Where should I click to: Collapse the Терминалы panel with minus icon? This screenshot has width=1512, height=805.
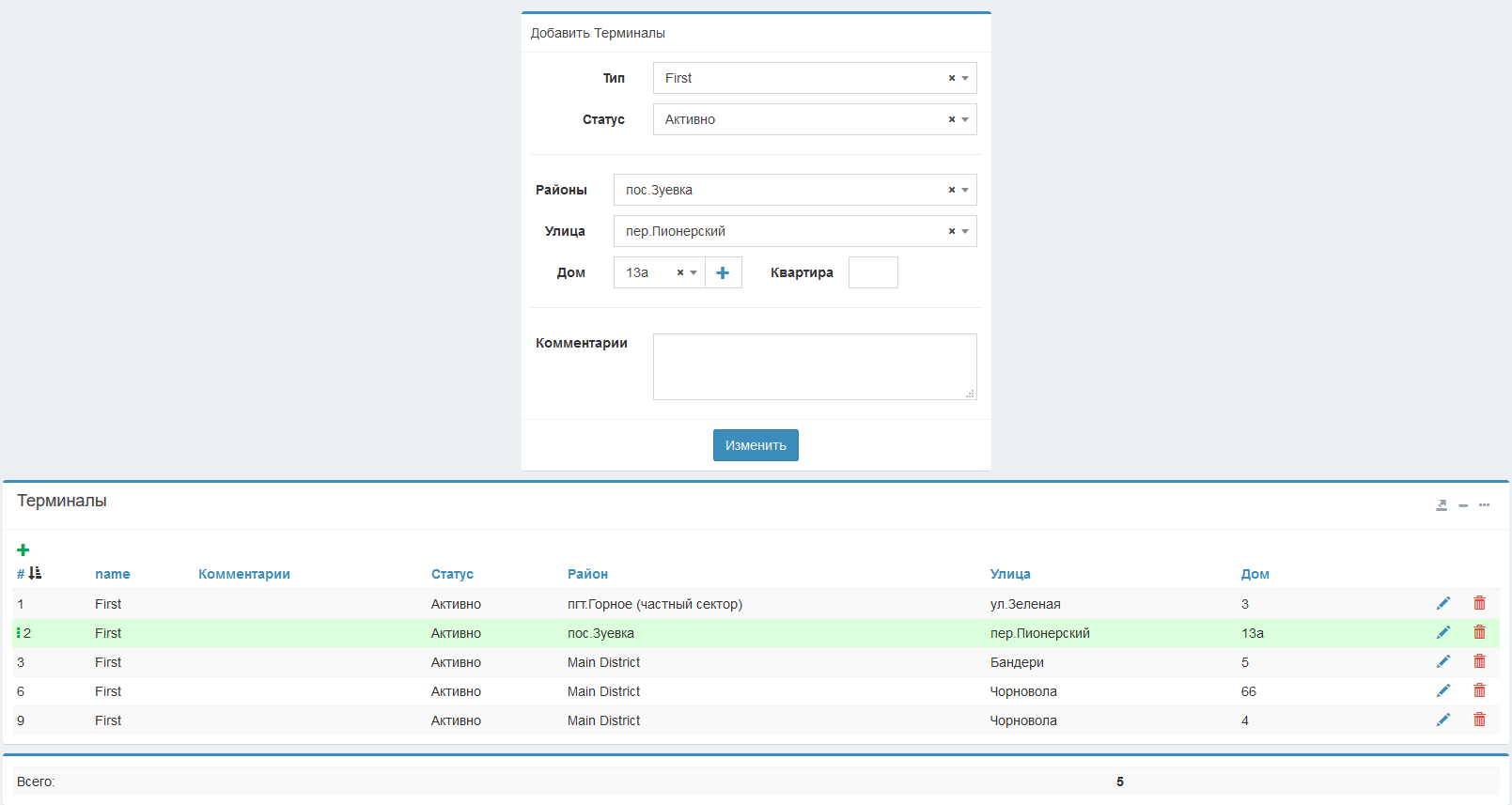[1463, 505]
